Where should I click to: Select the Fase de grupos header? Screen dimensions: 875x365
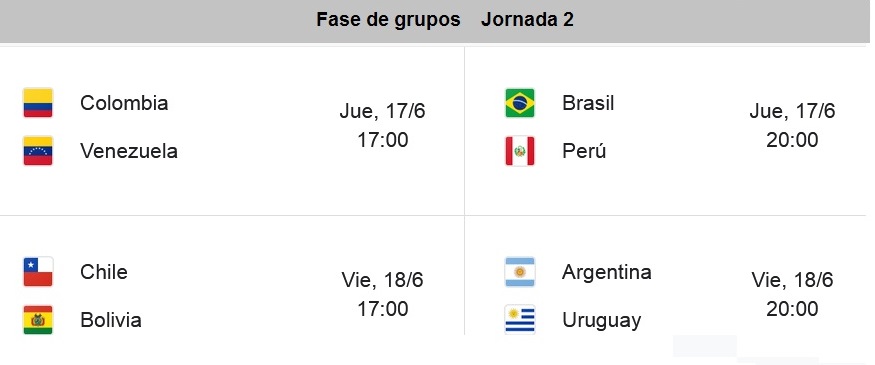click(388, 20)
